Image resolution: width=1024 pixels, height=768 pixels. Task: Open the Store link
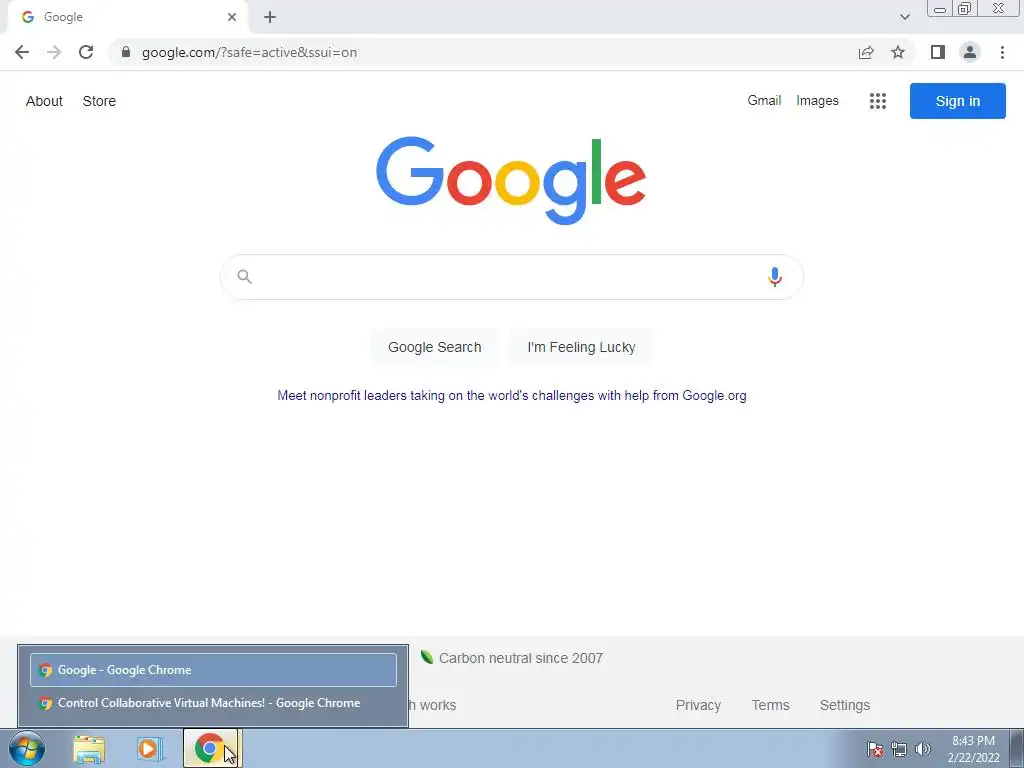pos(99,101)
